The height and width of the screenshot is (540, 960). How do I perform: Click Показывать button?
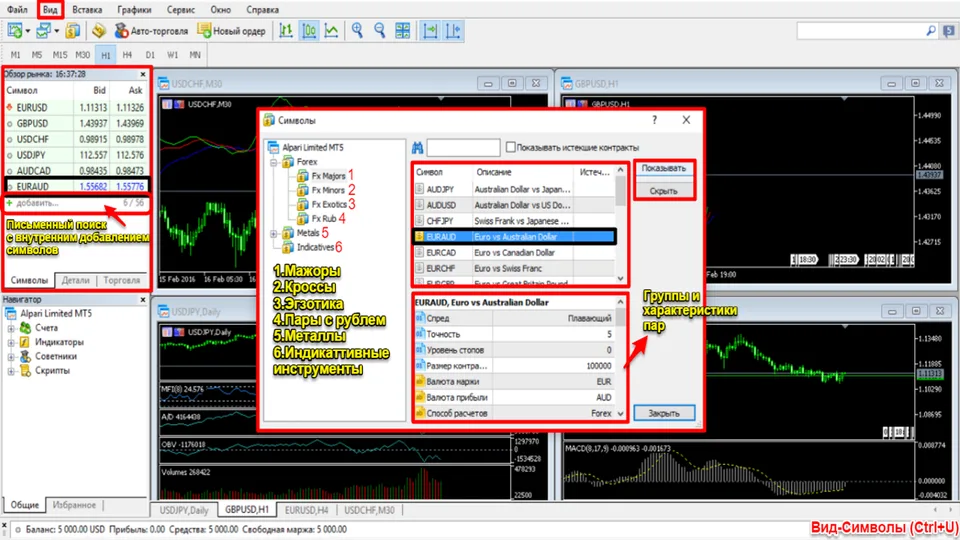[664, 168]
